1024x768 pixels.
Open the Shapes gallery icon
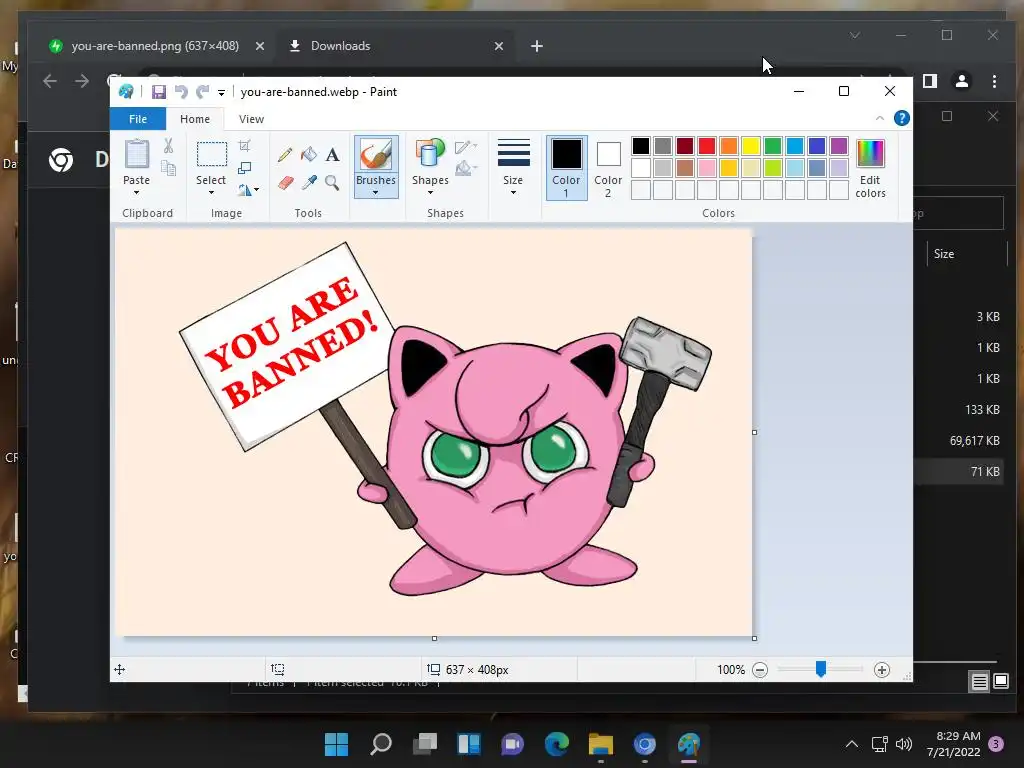pos(430,155)
